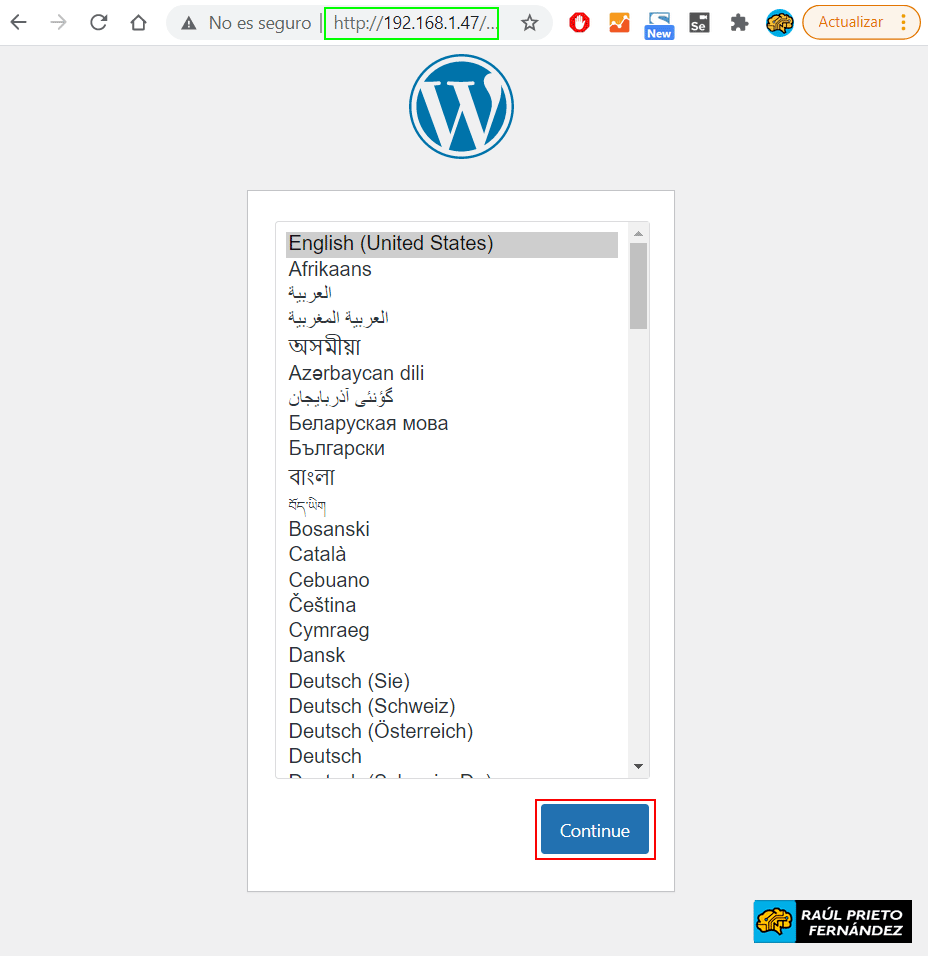Click the browser profile avatar icon
This screenshot has height=956, width=928.
point(779,22)
